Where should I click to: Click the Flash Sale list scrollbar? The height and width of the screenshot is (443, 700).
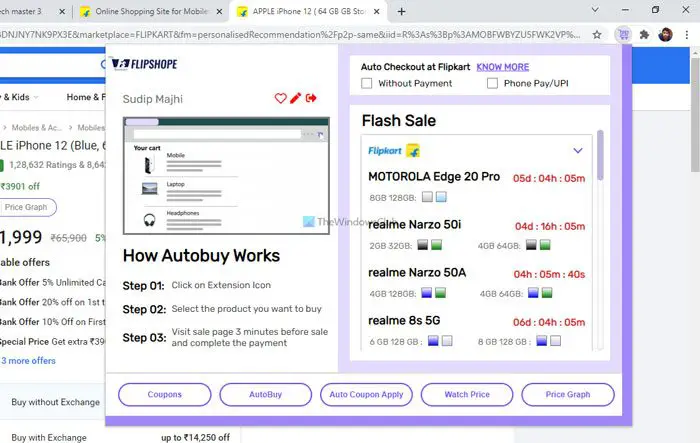tap(600, 155)
